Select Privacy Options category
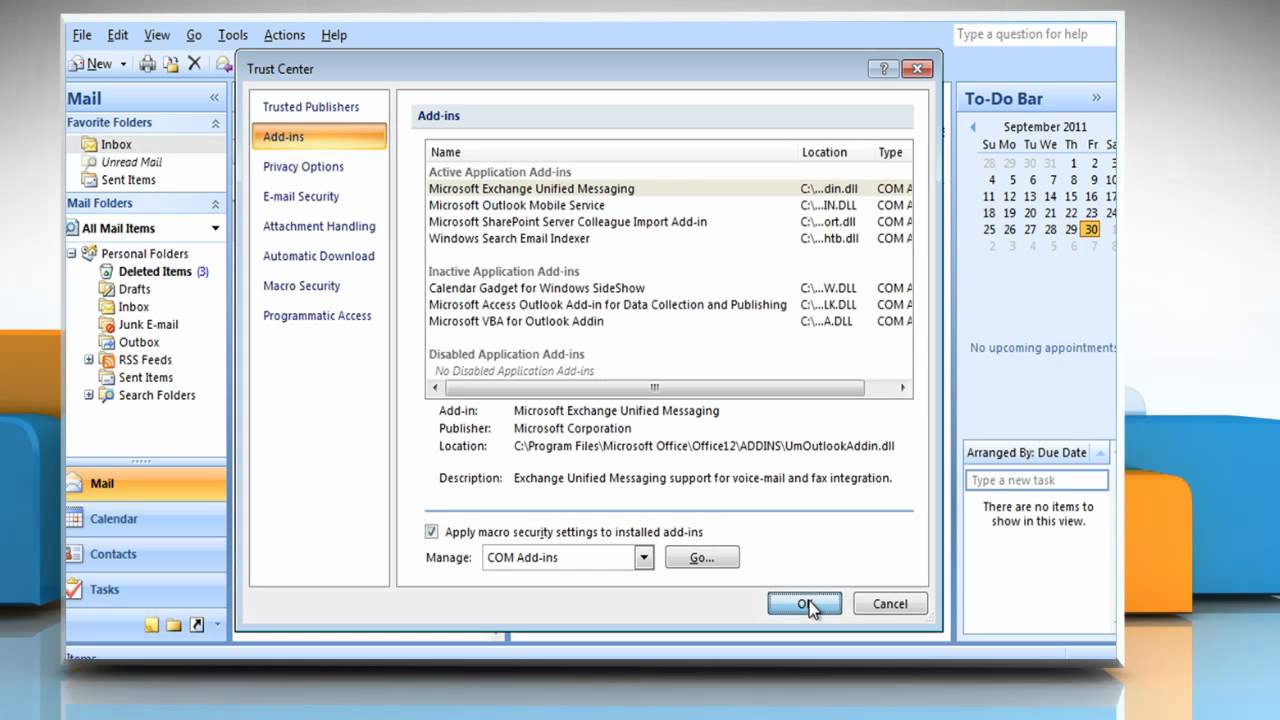Viewport: 1280px width, 720px height. click(303, 167)
